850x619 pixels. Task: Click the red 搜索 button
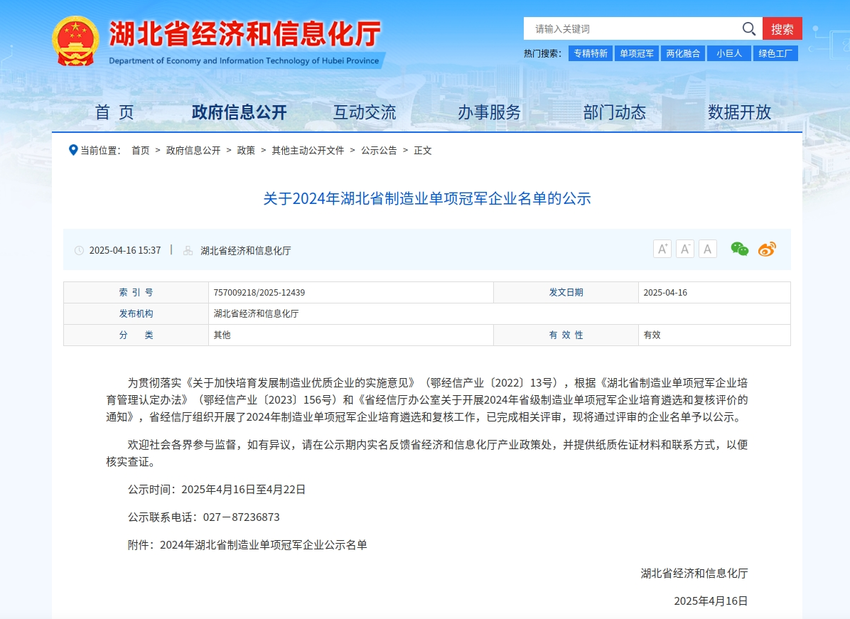click(x=782, y=29)
